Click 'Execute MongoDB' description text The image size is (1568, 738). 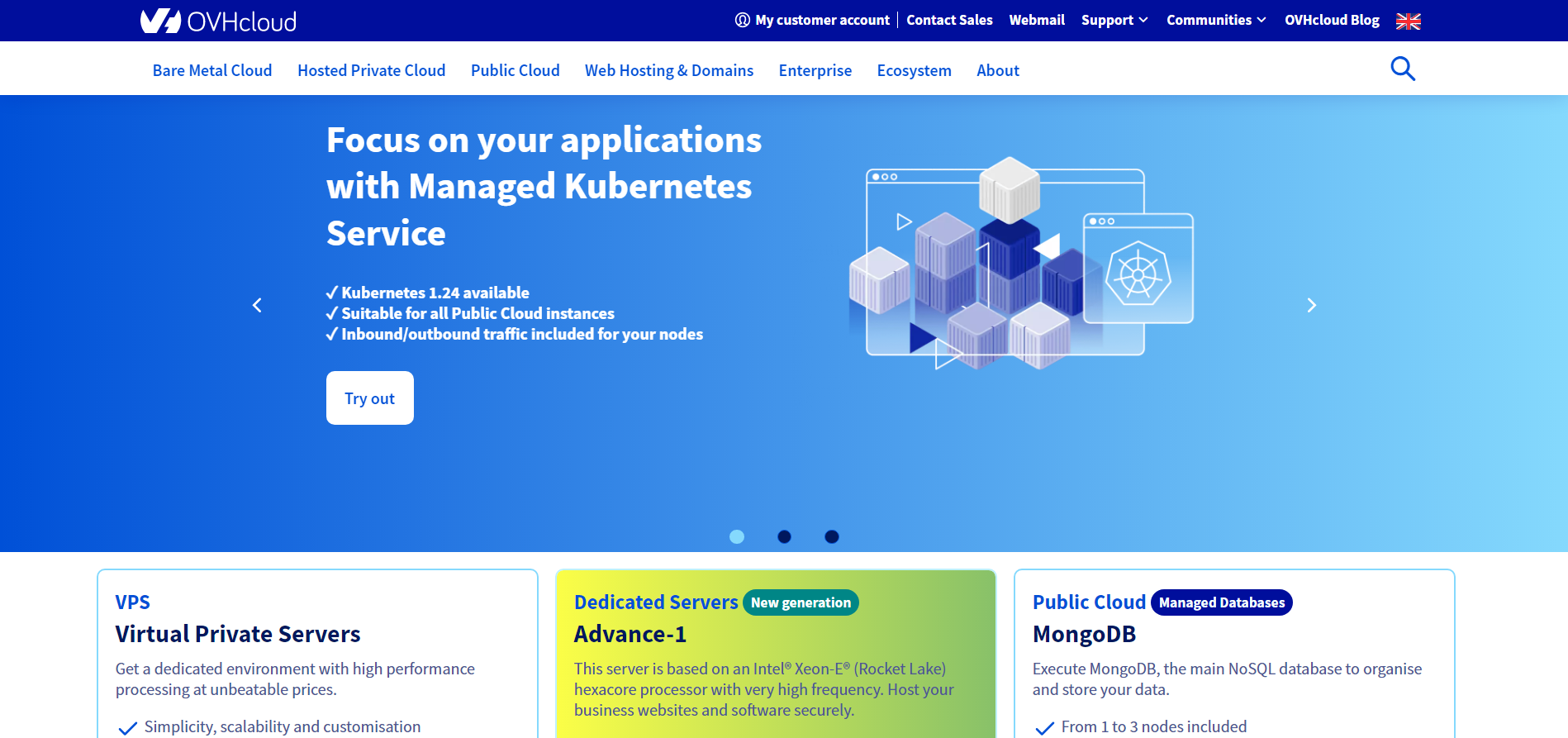[x=1227, y=679]
